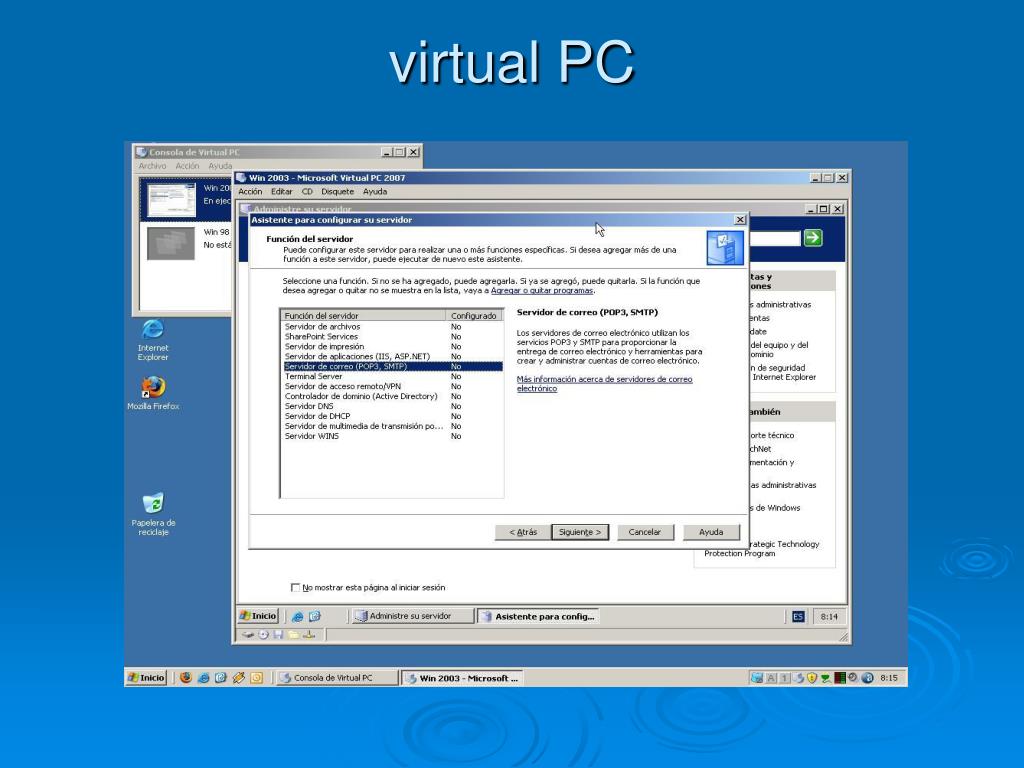
Task: Click the search field beside the green arrow
Action: coord(775,238)
